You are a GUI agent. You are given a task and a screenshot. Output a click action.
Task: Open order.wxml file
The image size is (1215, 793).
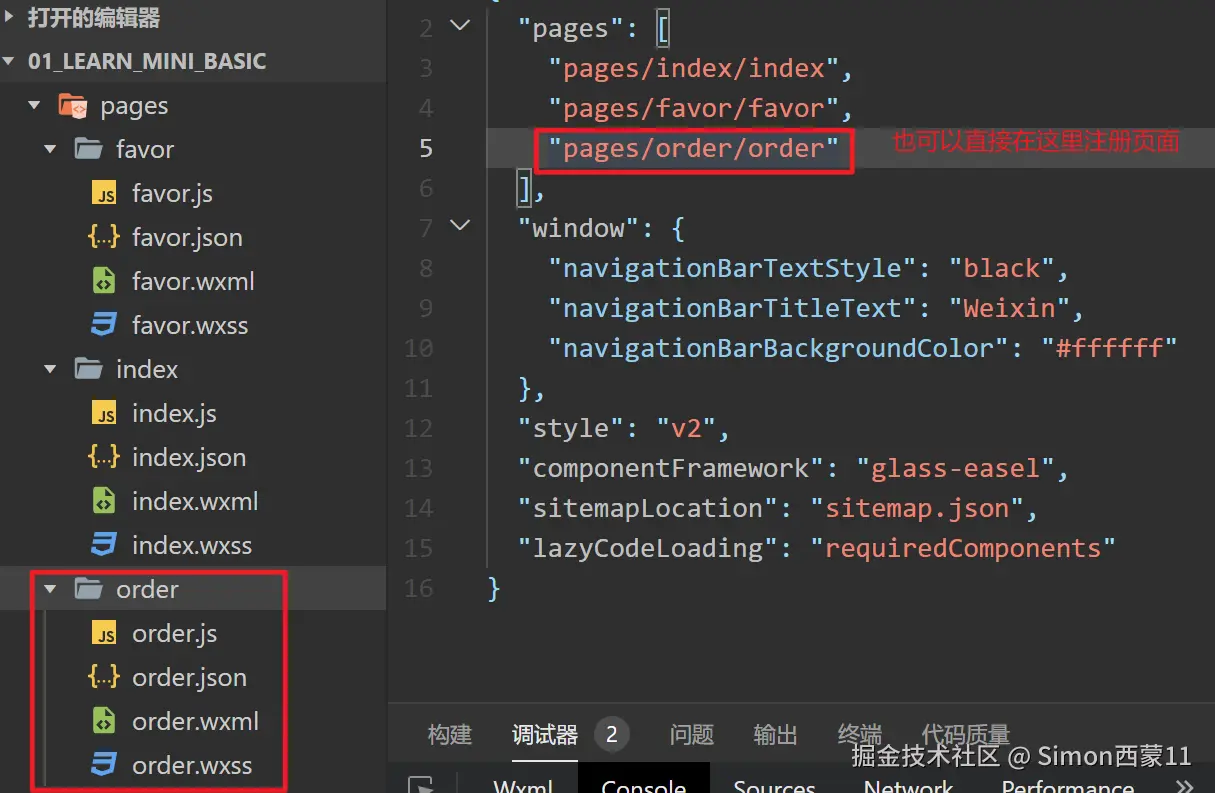point(195,721)
